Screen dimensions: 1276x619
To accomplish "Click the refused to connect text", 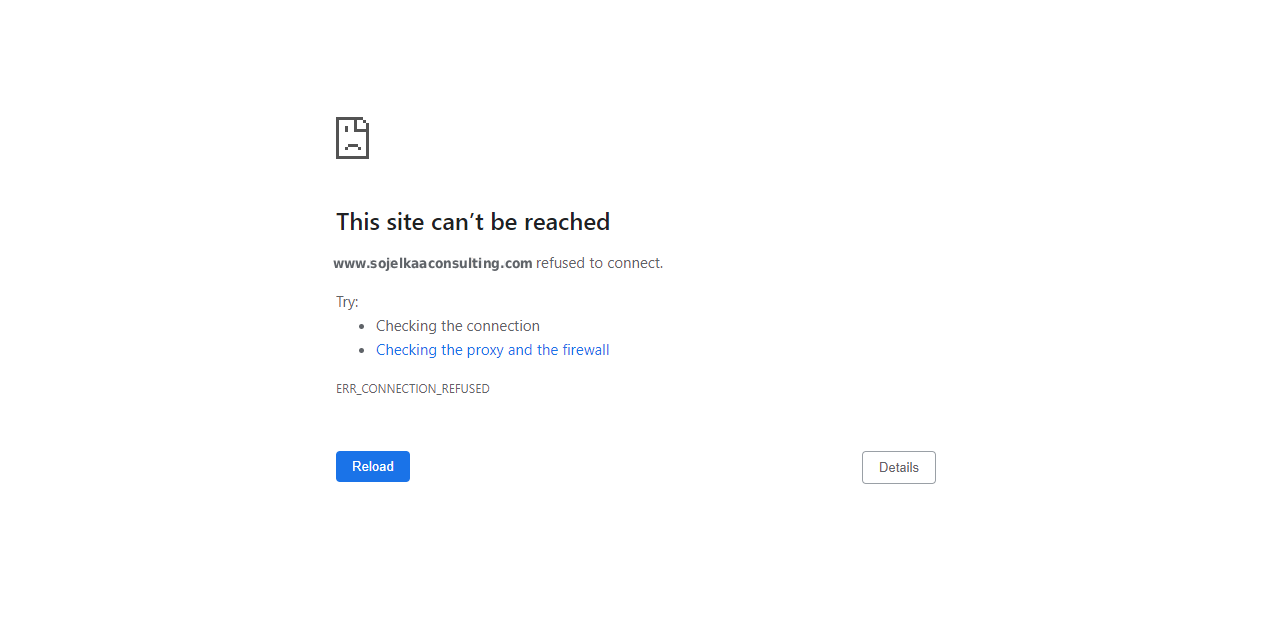I will tap(599, 263).
